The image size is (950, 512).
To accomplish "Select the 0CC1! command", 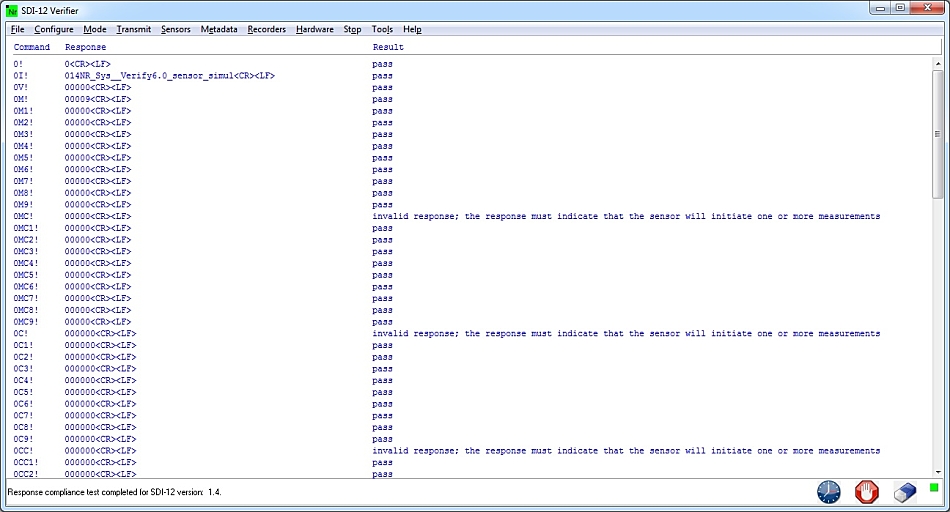I will [25, 462].
